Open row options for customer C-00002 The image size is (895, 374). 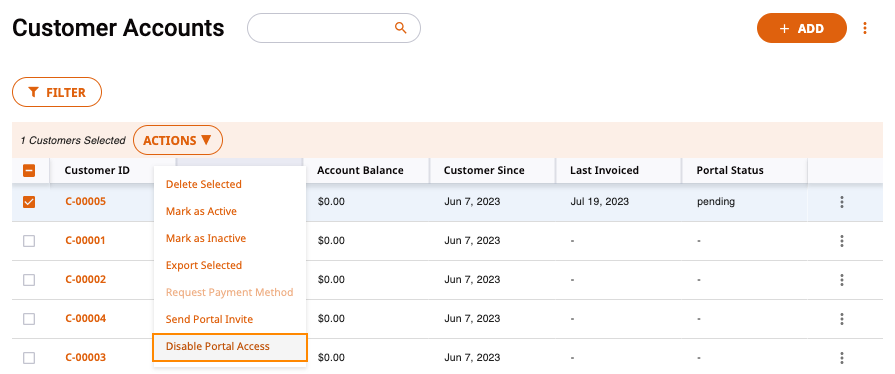841,280
